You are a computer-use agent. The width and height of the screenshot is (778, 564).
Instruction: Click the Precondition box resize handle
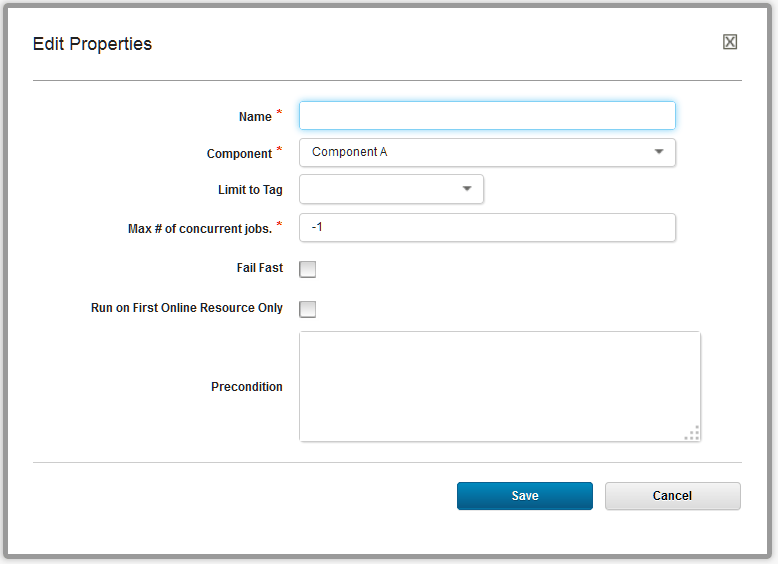[x=692, y=433]
